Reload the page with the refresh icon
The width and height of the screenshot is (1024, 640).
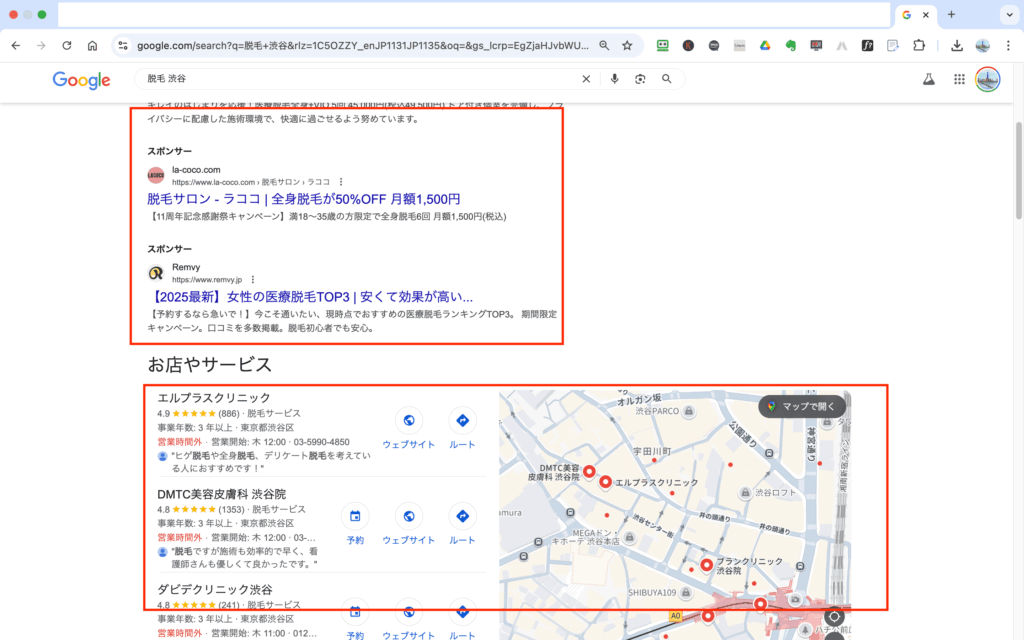click(x=67, y=46)
